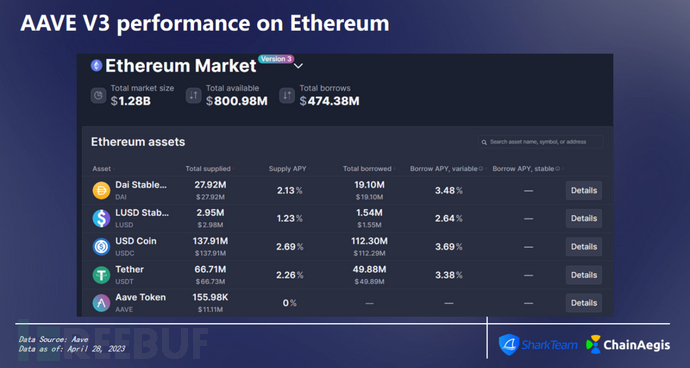Click the Borrow APY, stable info icon
690x368 pixels.
point(558,169)
